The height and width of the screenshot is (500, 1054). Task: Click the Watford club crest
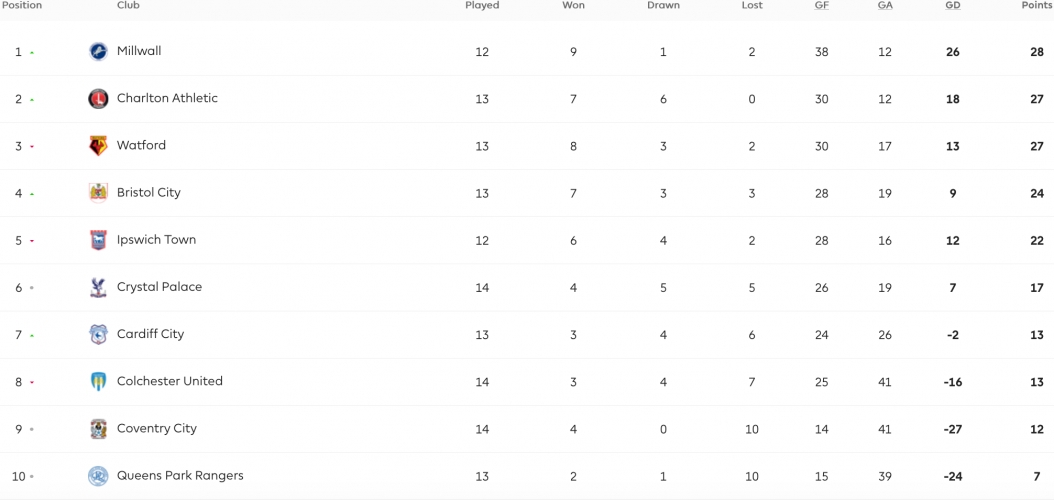tap(98, 146)
